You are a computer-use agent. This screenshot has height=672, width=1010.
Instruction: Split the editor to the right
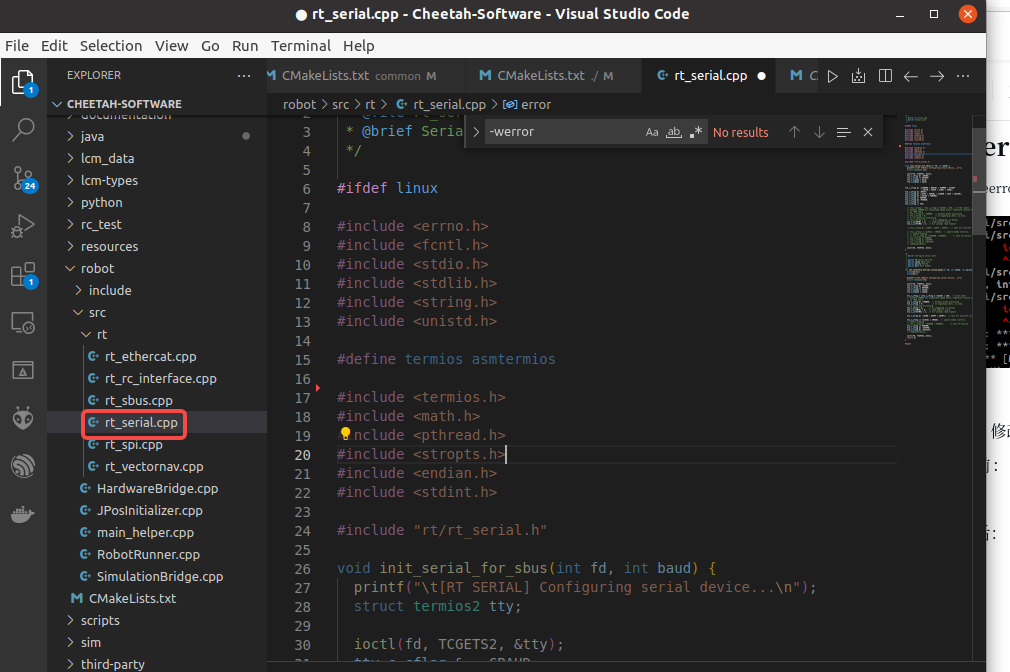click(x=885, y=76)
